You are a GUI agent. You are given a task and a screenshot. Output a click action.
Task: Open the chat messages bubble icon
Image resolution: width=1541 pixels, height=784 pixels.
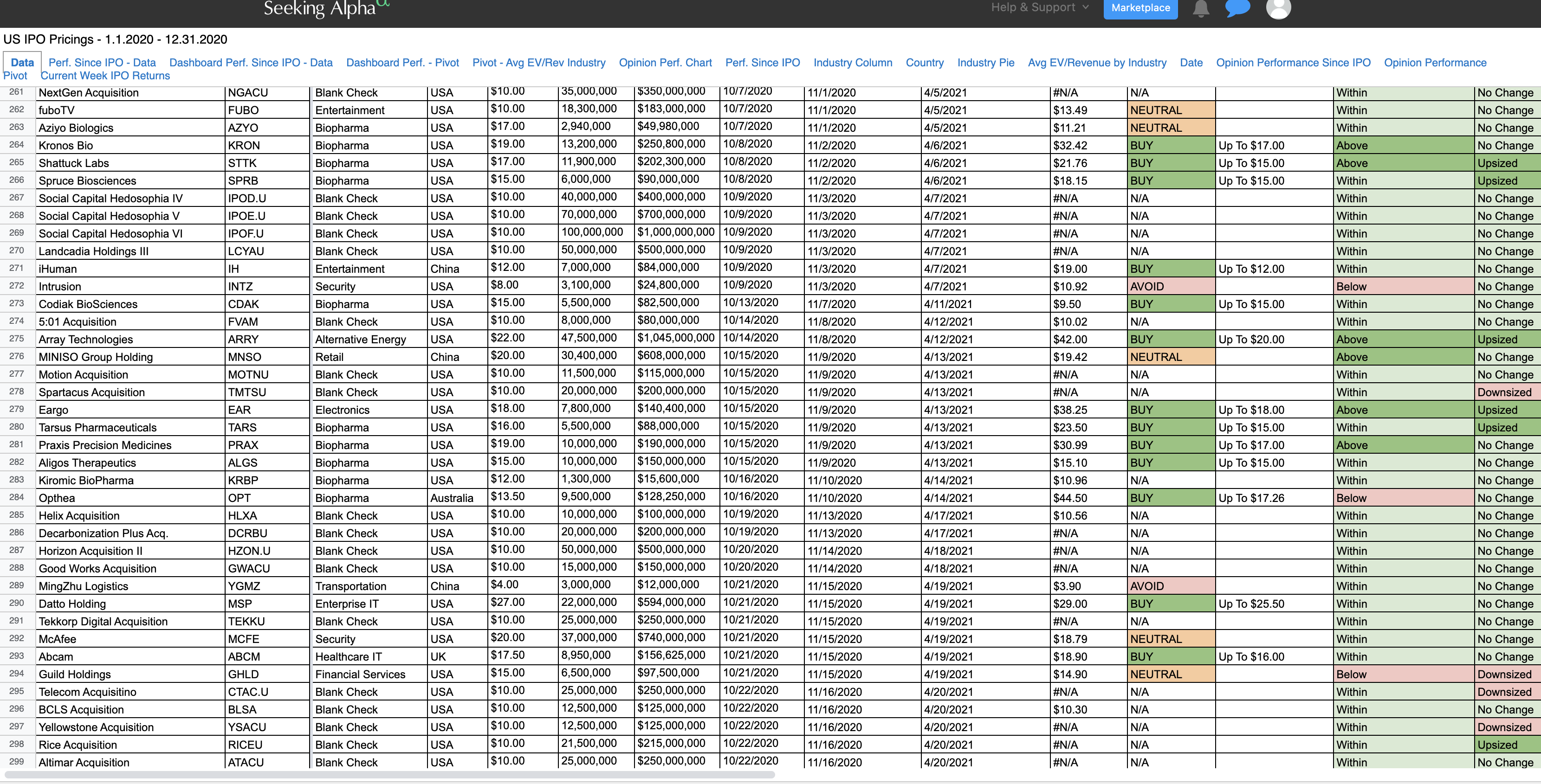tap(1237, 8)
